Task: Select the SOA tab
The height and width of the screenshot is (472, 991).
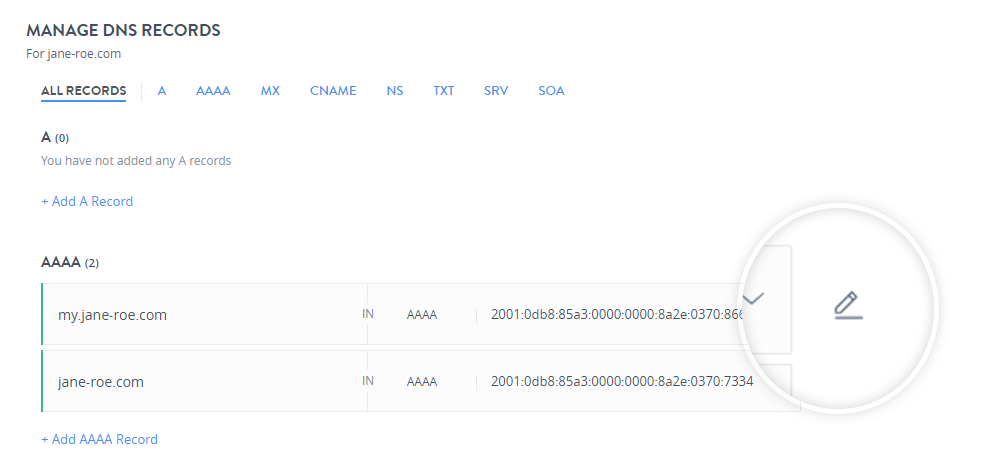Action: point(551,91)
